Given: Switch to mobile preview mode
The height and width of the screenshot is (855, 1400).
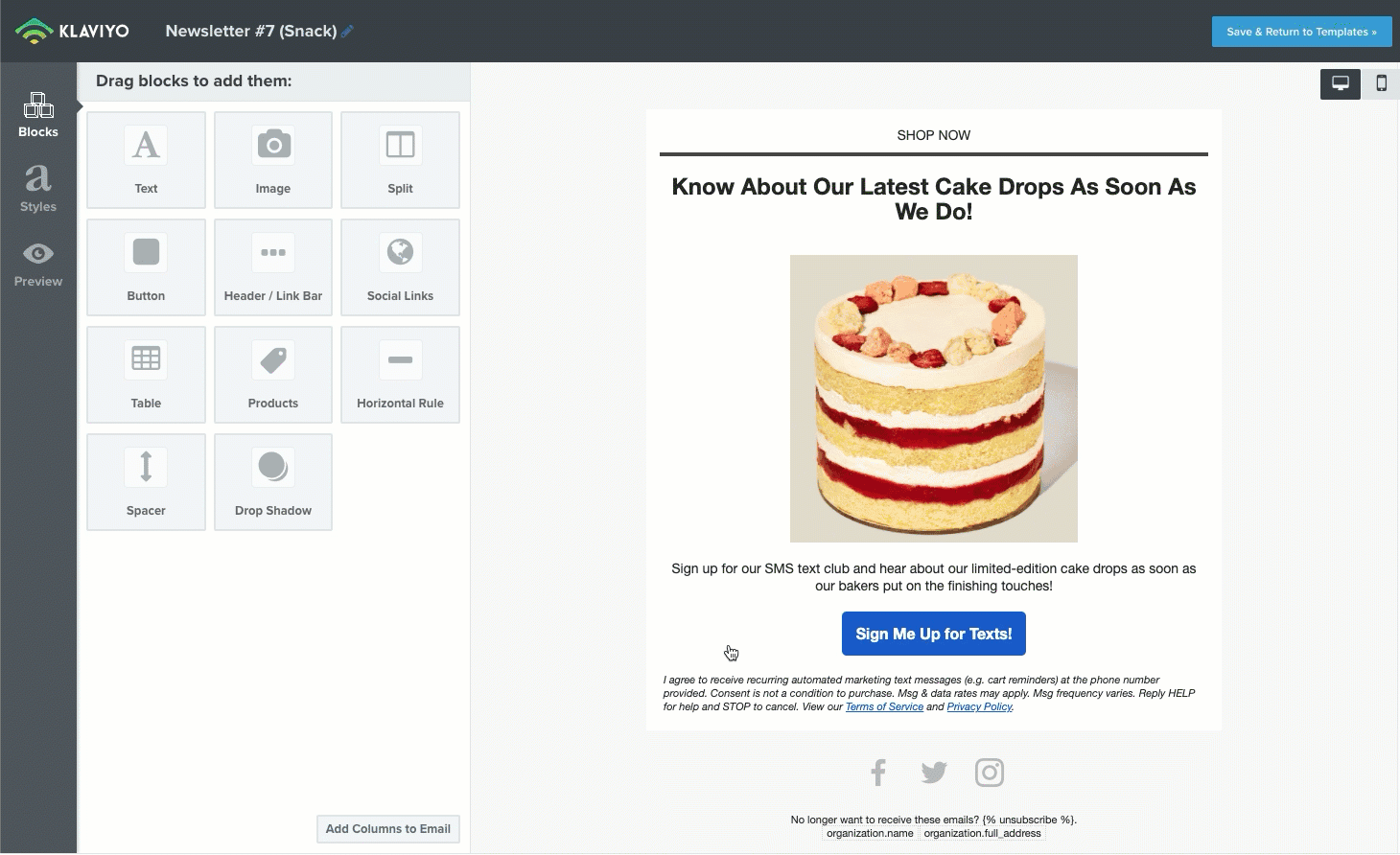Looking at the screenshot, I should [1381, 83].
